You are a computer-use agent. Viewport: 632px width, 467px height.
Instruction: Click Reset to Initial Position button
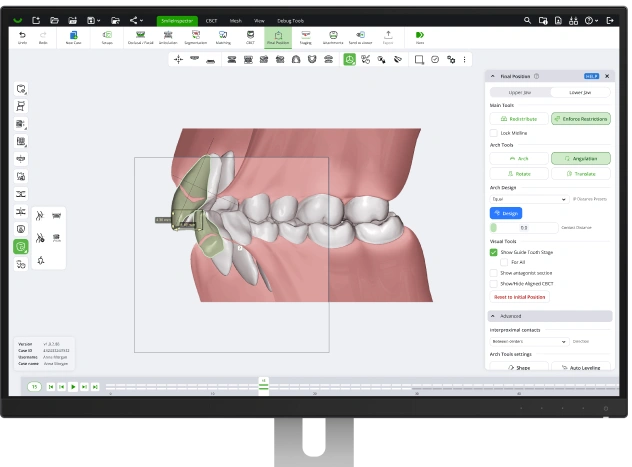click(521, 297)
